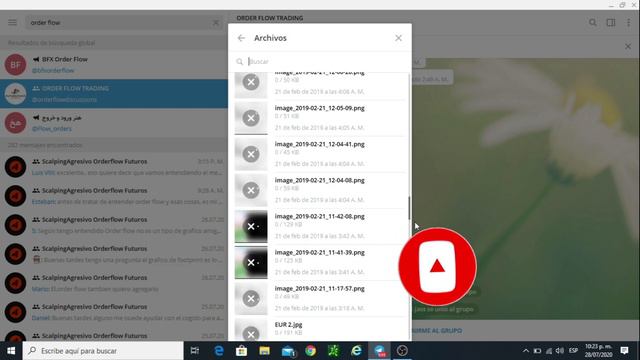Focus the Buscar field in Archivos
Viewport: 640px width, 360px height.
click(x=320, y=62)
